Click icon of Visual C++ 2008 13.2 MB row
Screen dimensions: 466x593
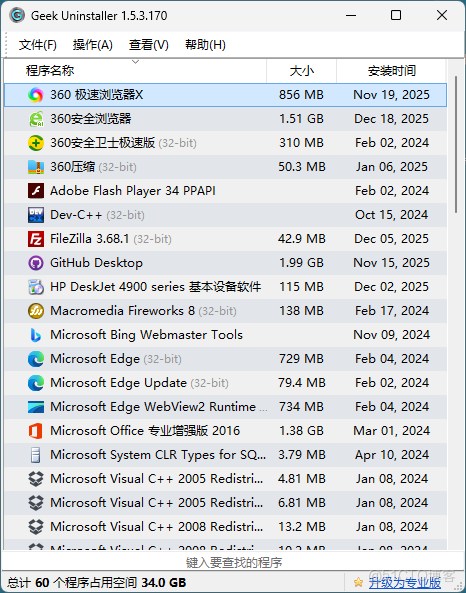coord(36,527)
